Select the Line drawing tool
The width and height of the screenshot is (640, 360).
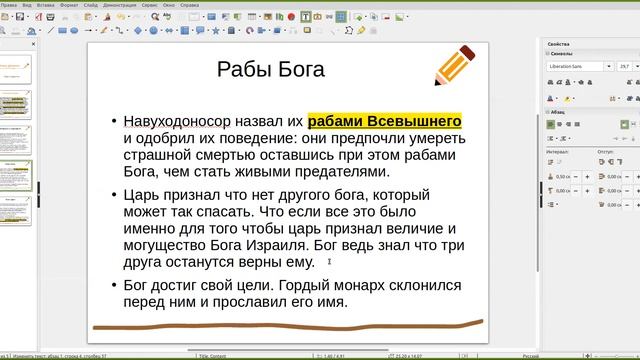51,31
